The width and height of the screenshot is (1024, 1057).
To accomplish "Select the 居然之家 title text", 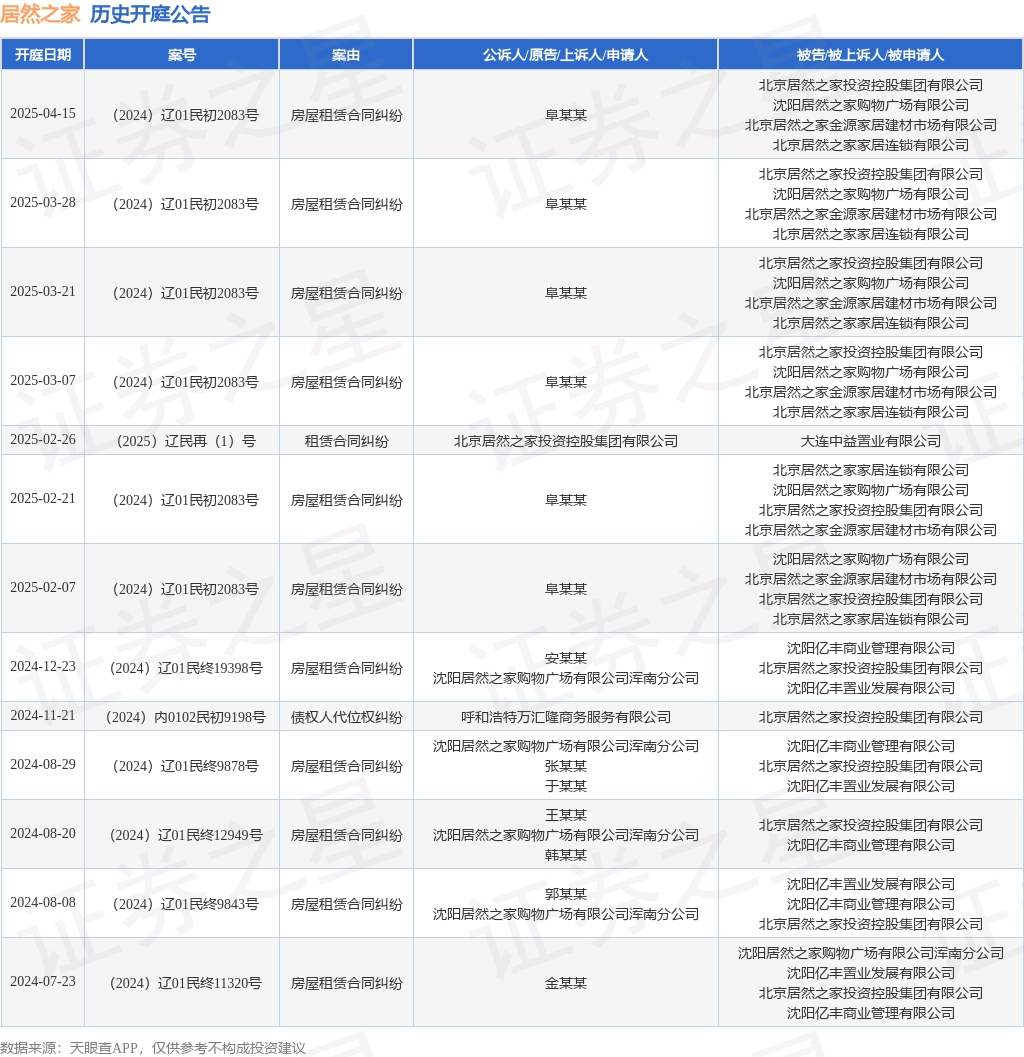I will point(40,14).
